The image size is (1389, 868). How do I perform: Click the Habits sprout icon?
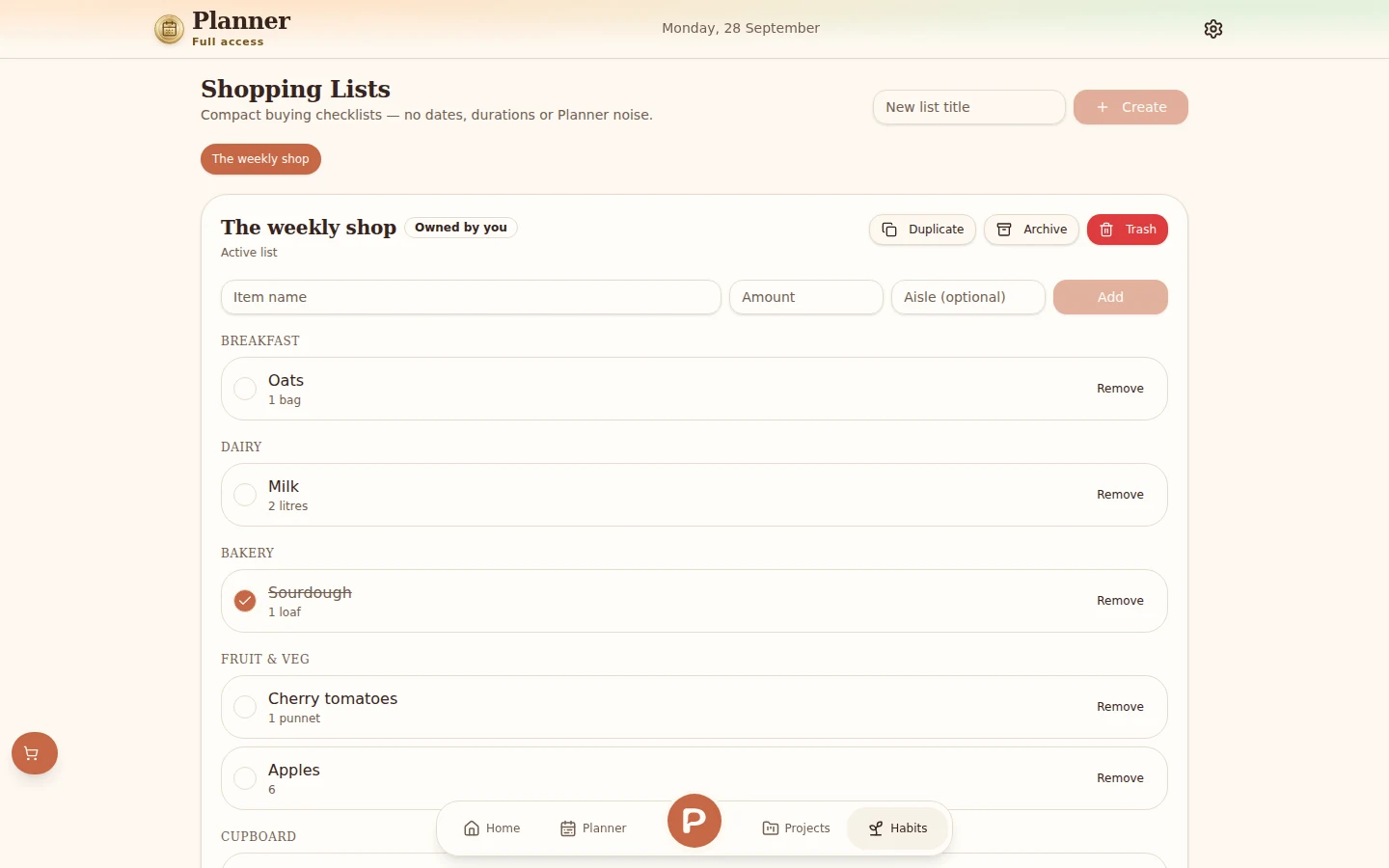876,828
